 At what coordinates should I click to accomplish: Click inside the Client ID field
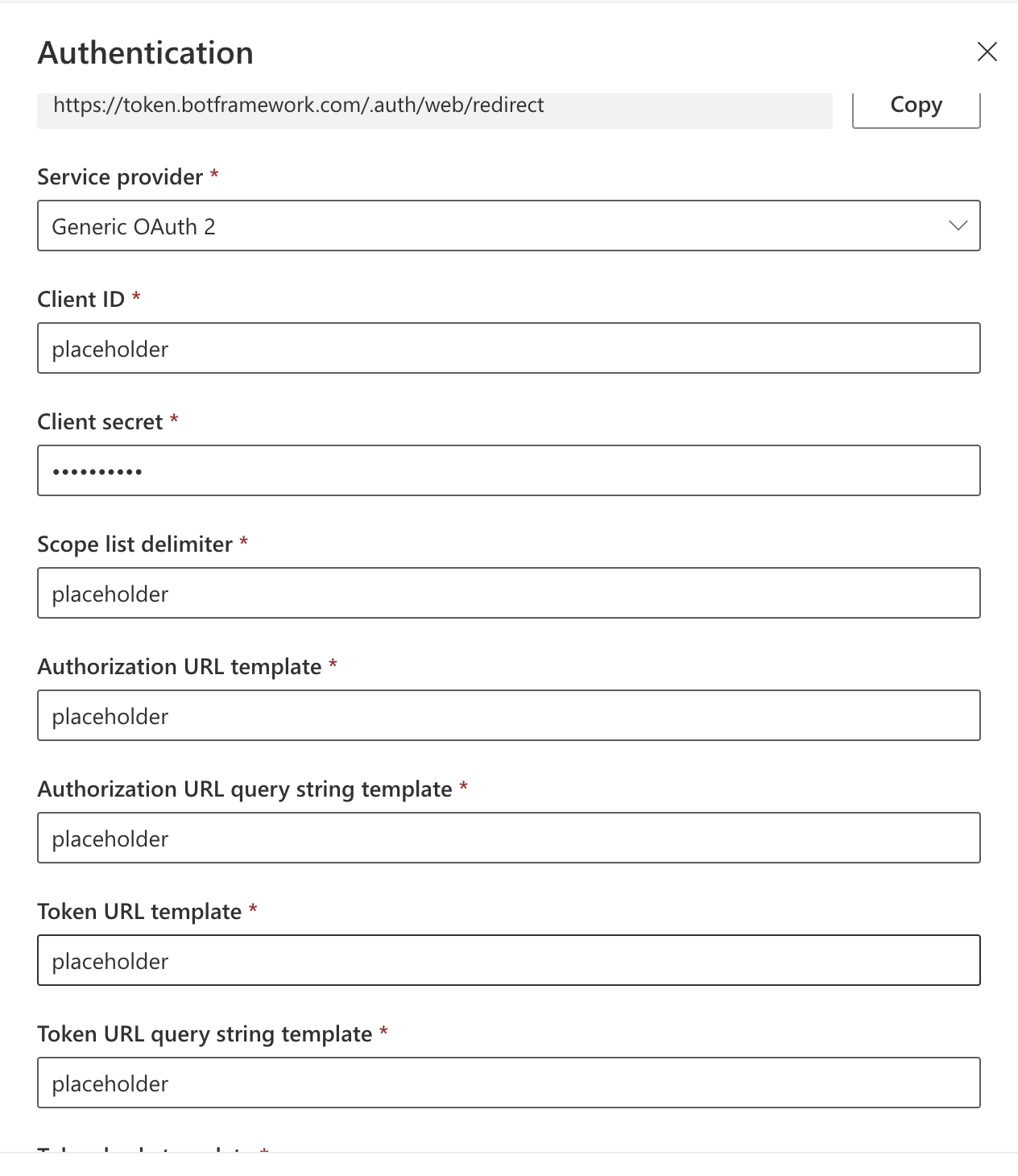coord(509,348)
